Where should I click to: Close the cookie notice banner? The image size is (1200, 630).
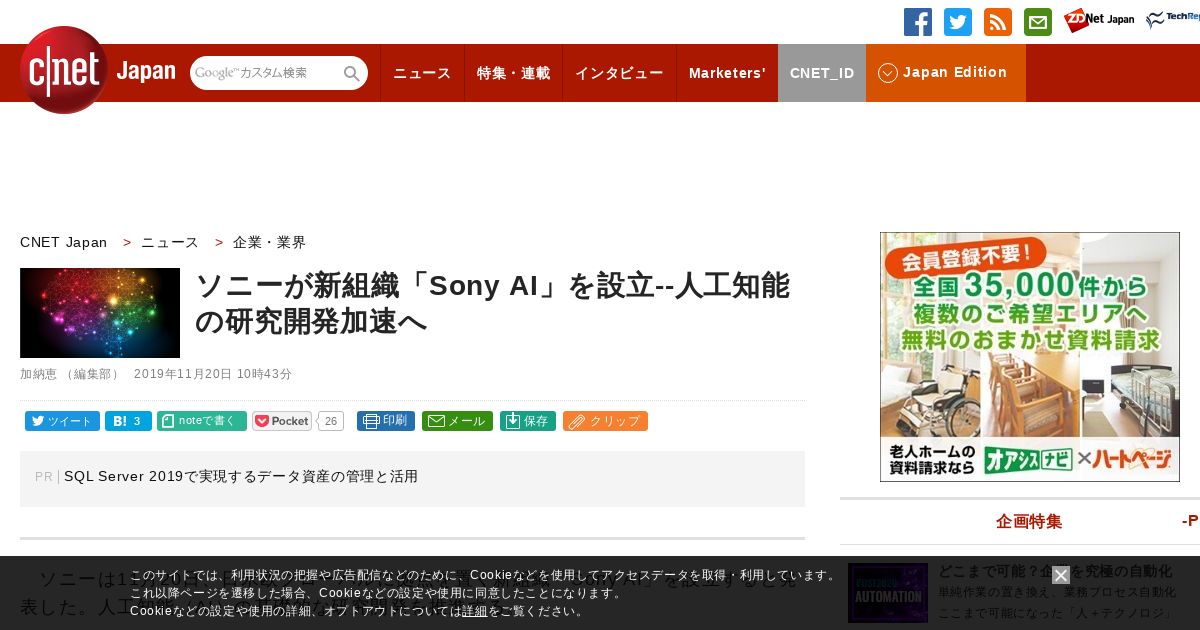point(1061,575)
